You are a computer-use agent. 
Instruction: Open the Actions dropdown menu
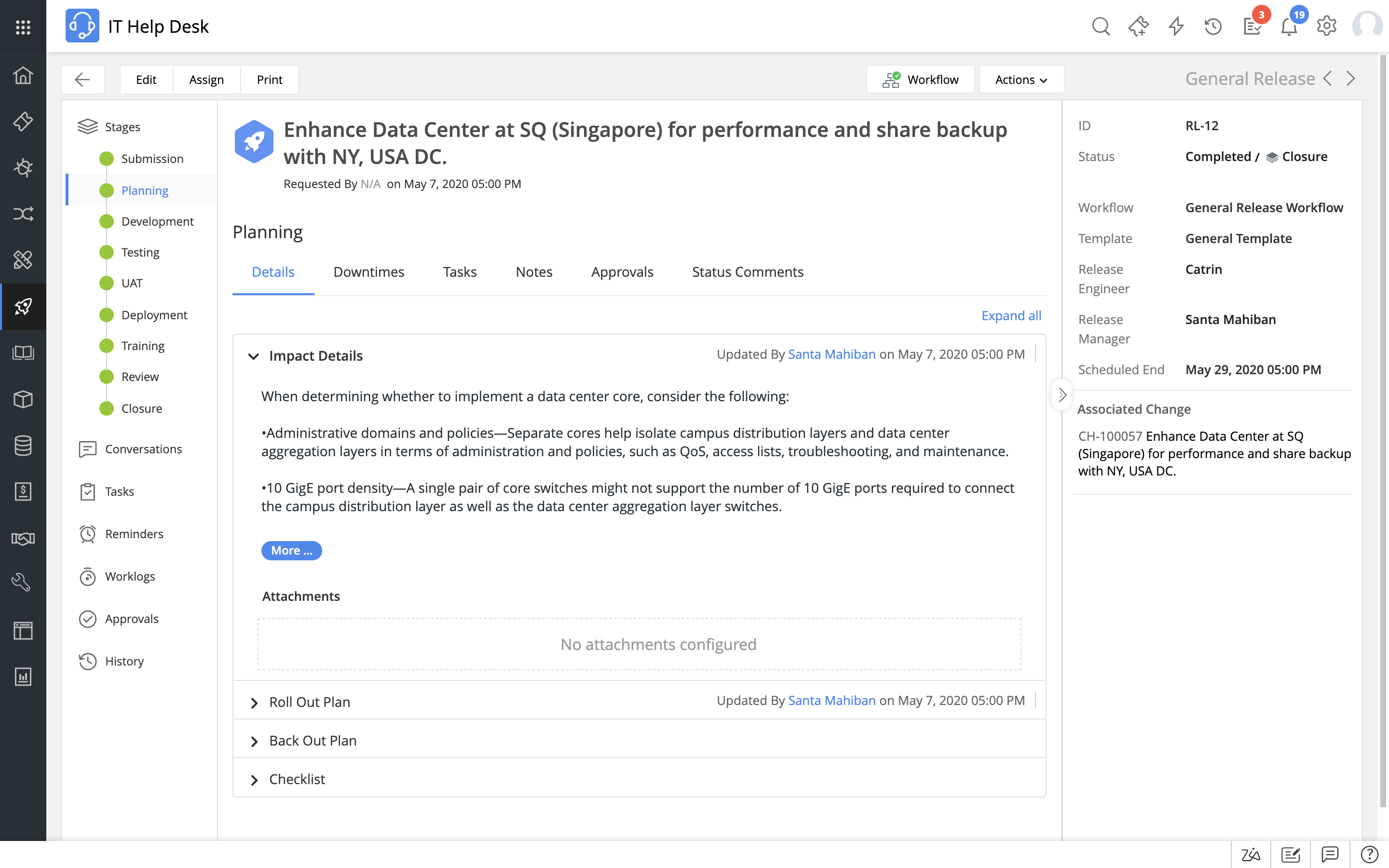click(1021, 79)
